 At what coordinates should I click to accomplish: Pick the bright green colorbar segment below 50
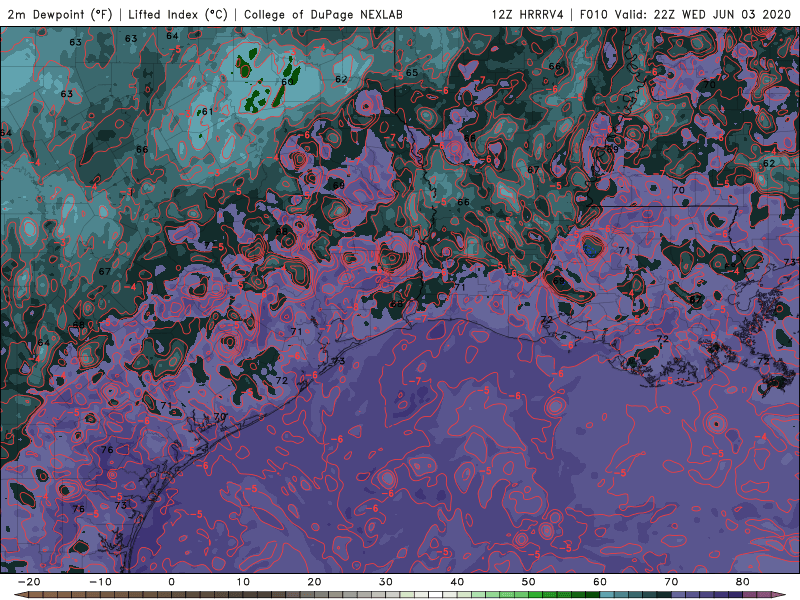point(536,595)
